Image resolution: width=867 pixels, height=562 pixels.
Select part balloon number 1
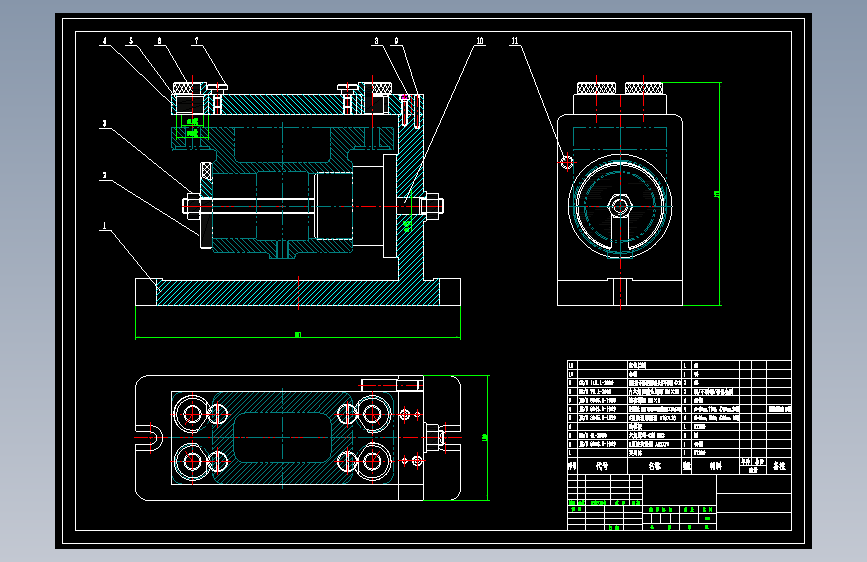[104, 225]
